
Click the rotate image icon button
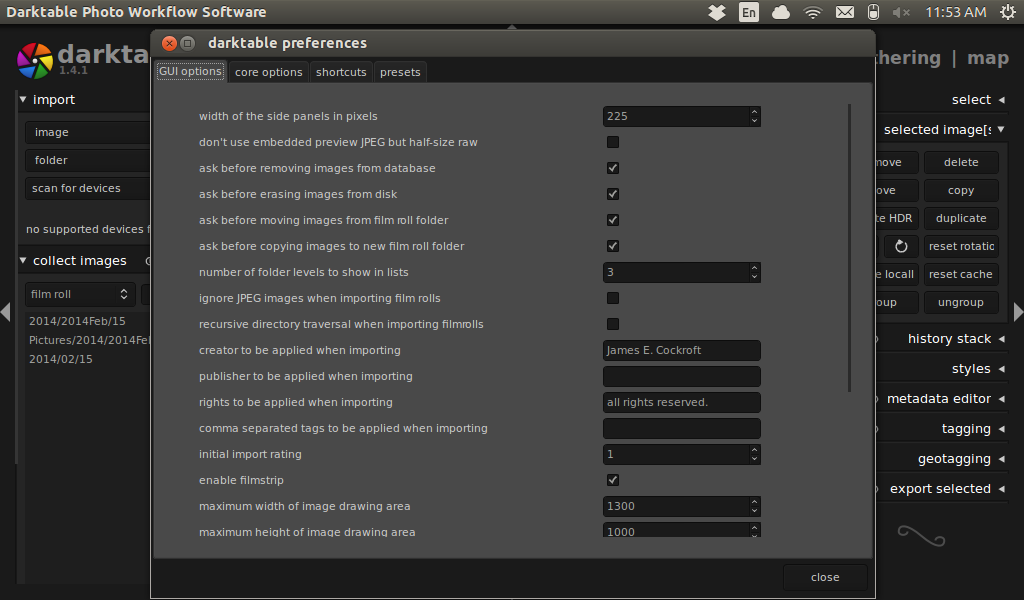coord(901,246)
